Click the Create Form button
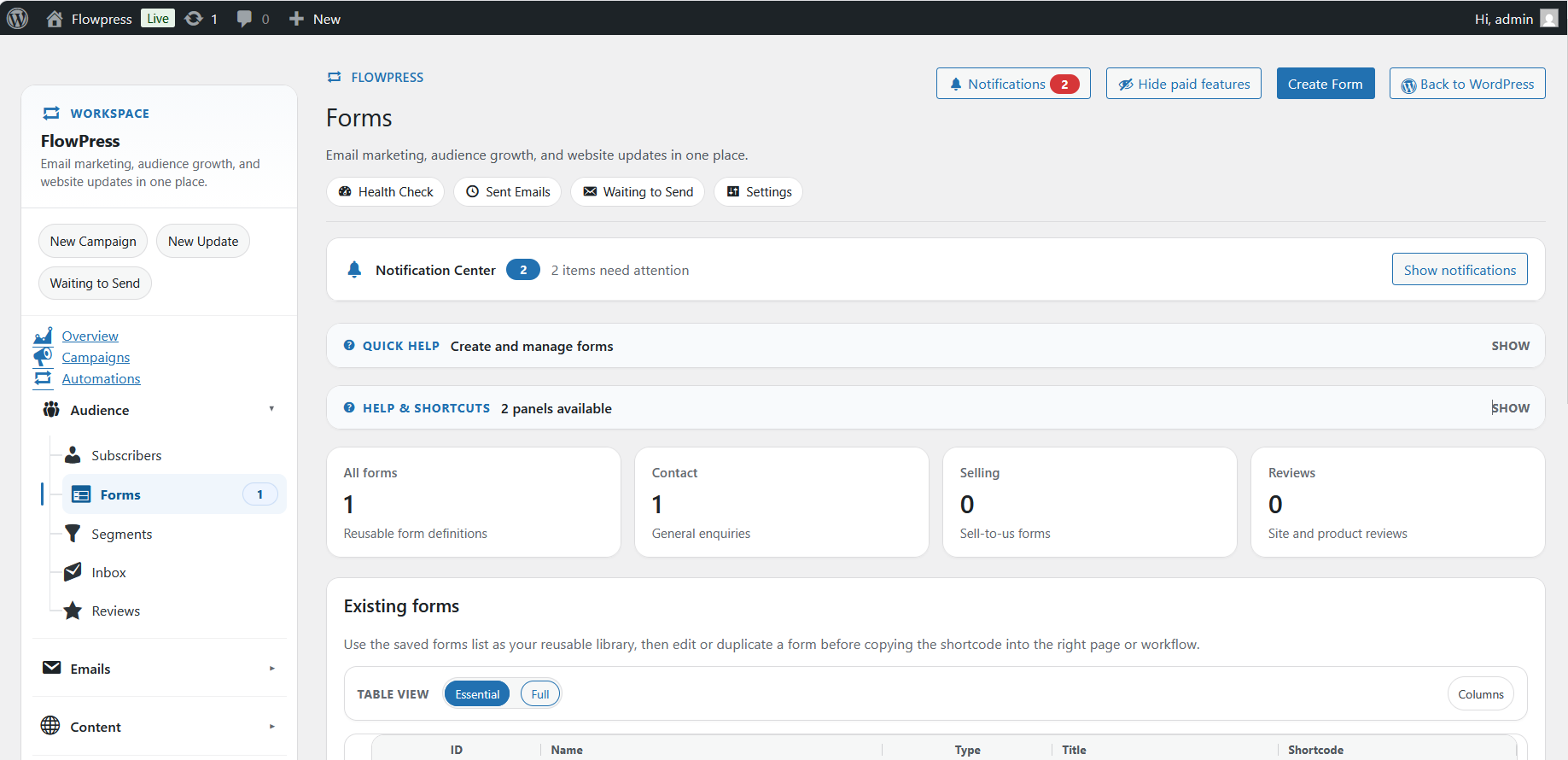Viewport: 1568px width, 760px height. (x=1326, y=84)
